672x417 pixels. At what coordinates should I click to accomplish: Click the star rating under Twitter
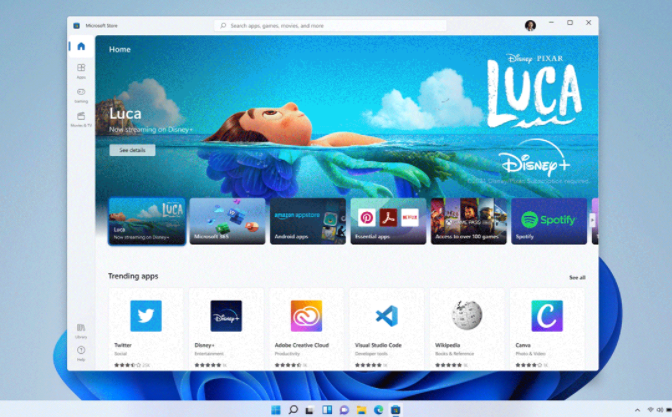click(127, 365)
